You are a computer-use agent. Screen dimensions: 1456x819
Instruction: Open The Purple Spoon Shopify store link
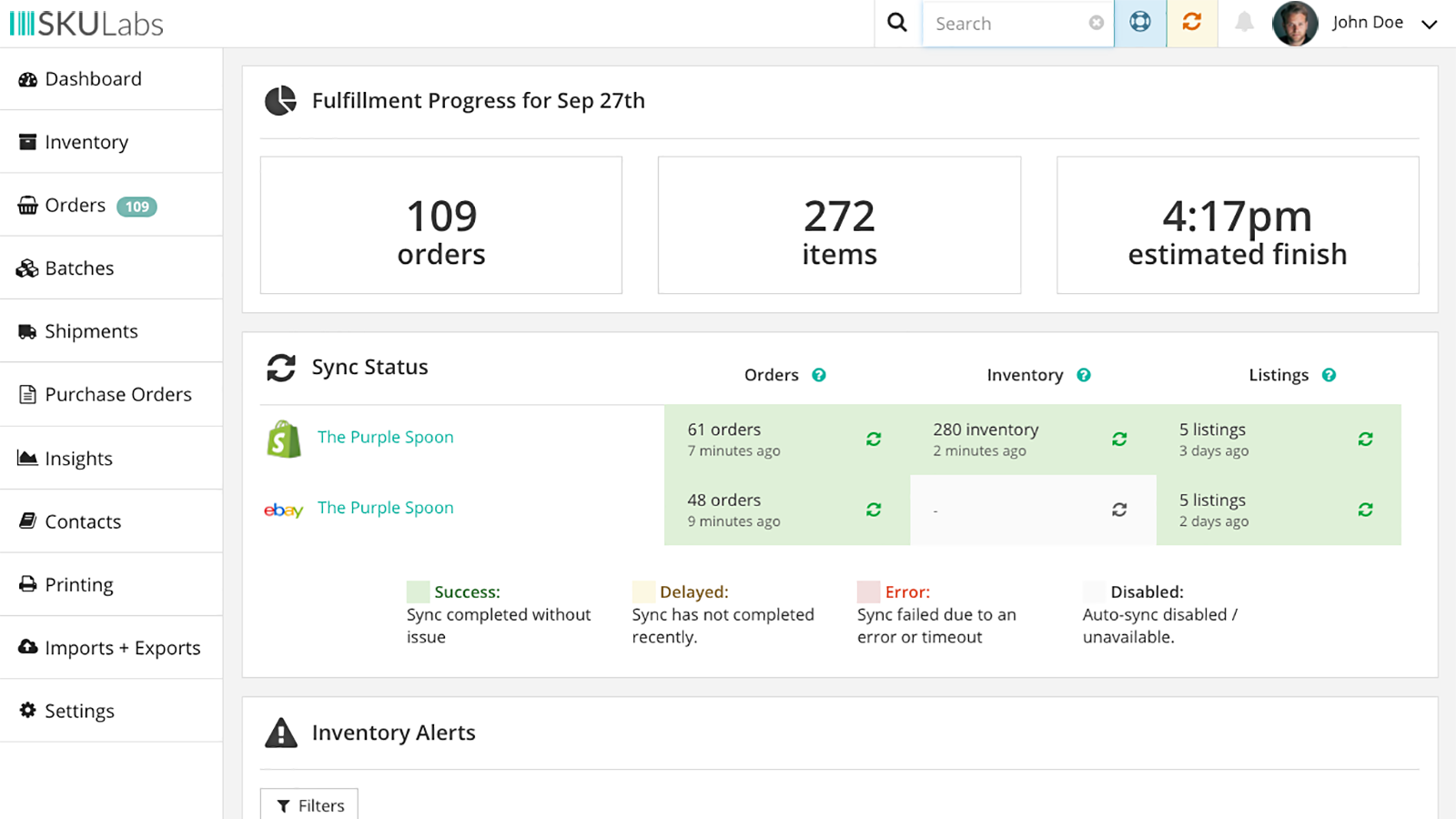[385, 437]
